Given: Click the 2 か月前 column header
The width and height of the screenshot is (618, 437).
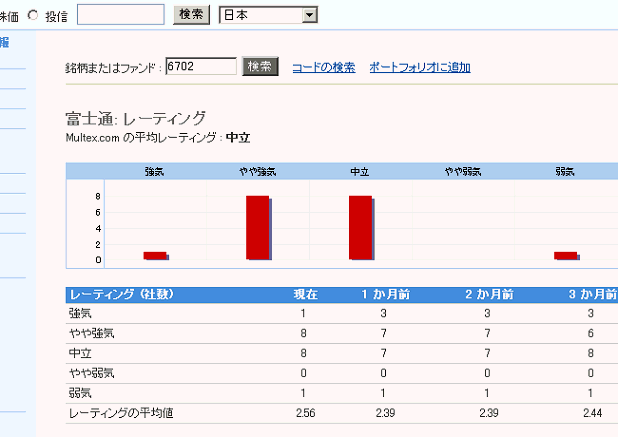Looking at the screenshot, I should coord(490,294).
